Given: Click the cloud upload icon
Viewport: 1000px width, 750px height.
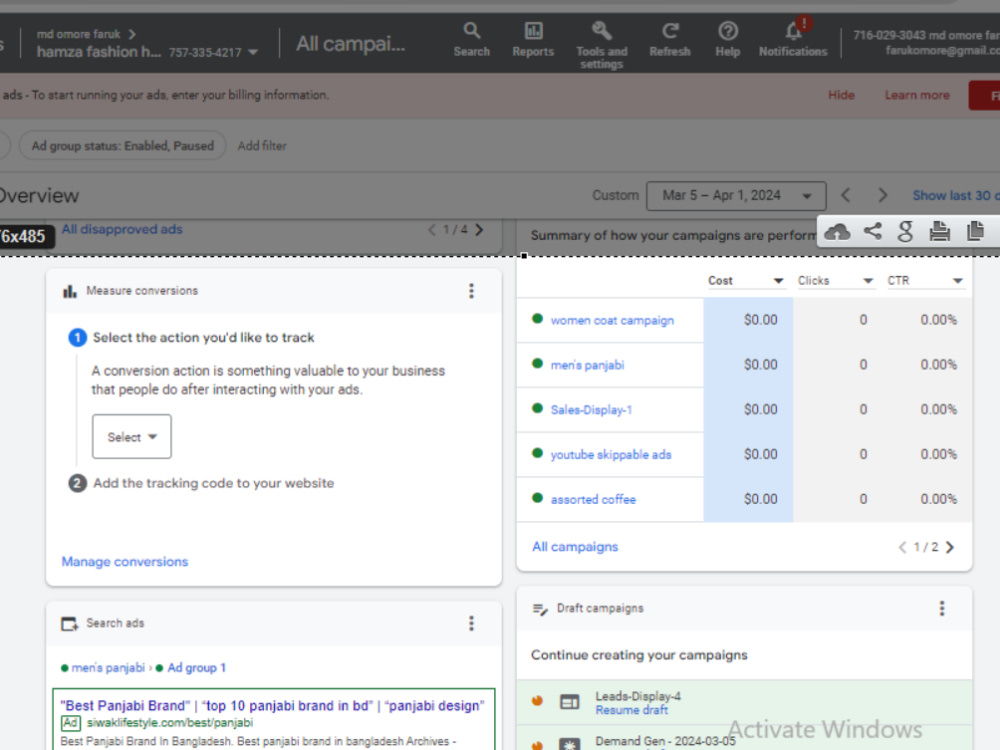Looking at the screenshot, I should click(x=837, y=232).
